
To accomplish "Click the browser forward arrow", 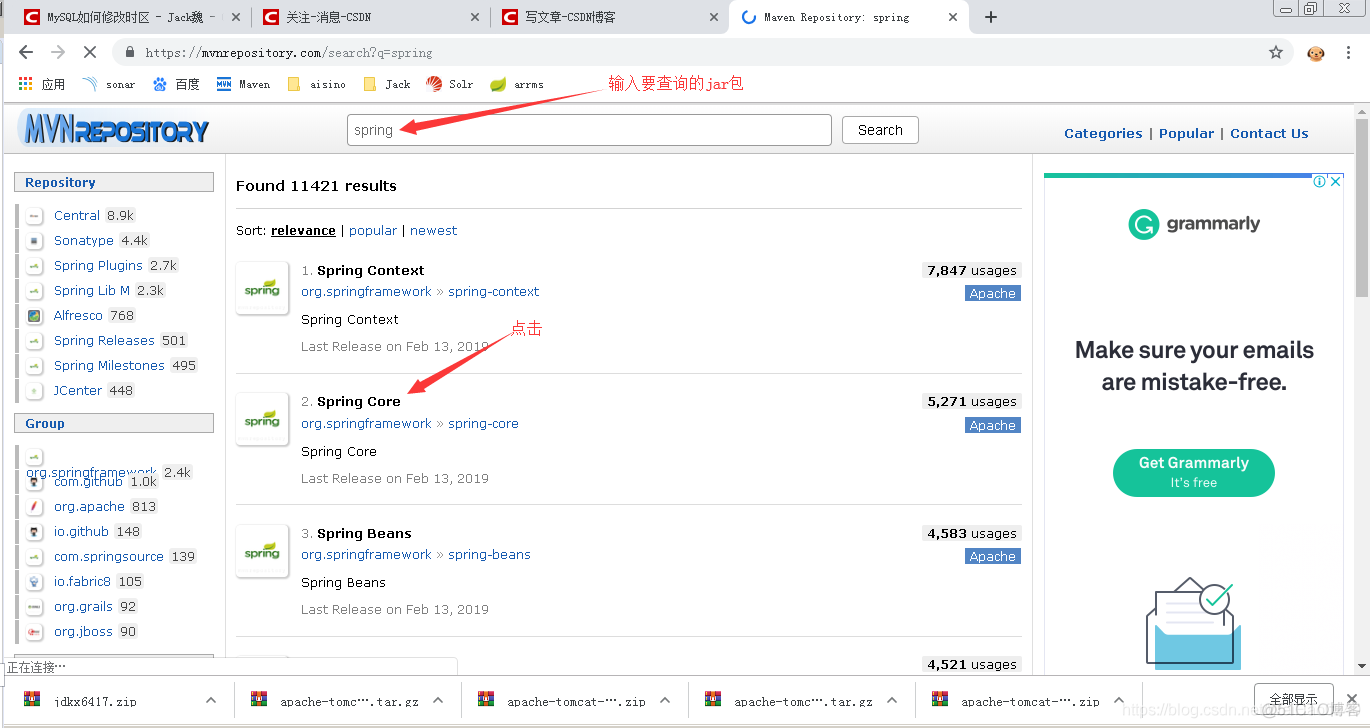I will click(x=58, y=52).
